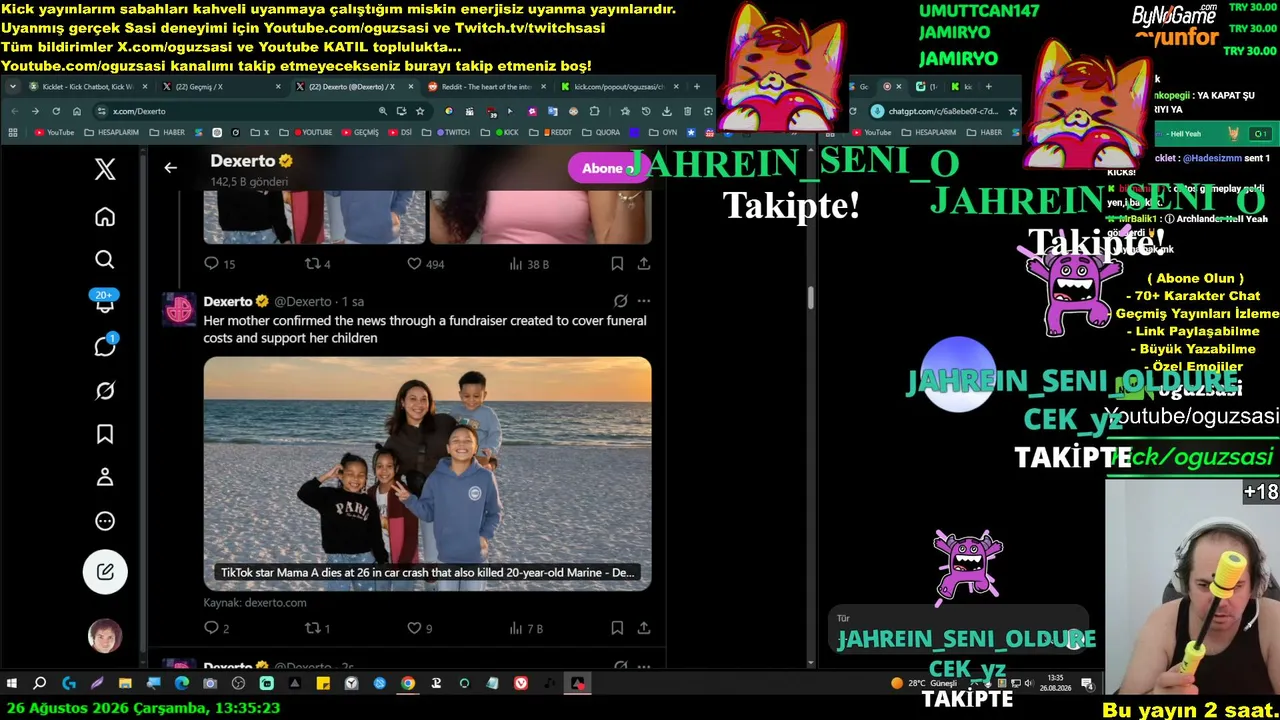The width and height of the screenshot is (1280, 720).
Task: Bookmark this page with the star icon
Action: 421,111
